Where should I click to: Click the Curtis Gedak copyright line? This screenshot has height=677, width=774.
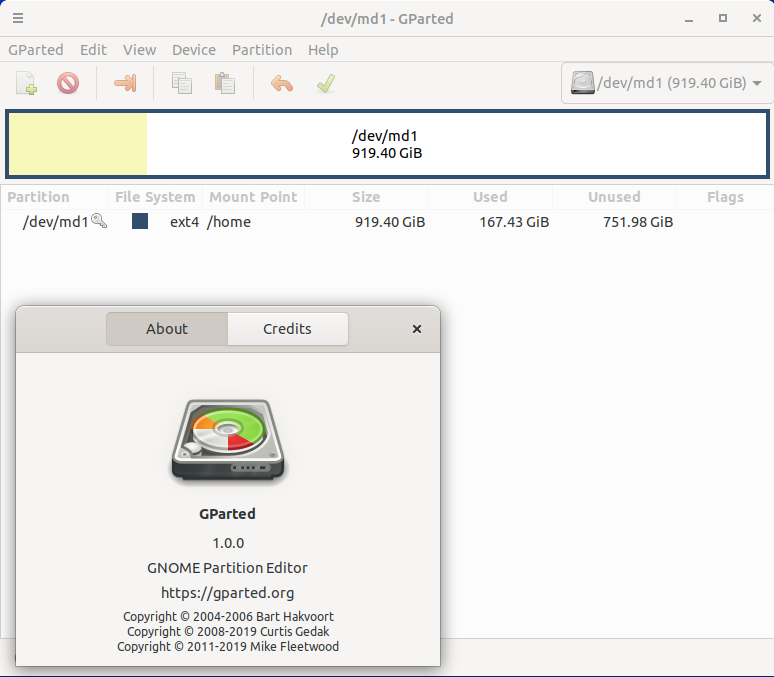coord(228,632)
